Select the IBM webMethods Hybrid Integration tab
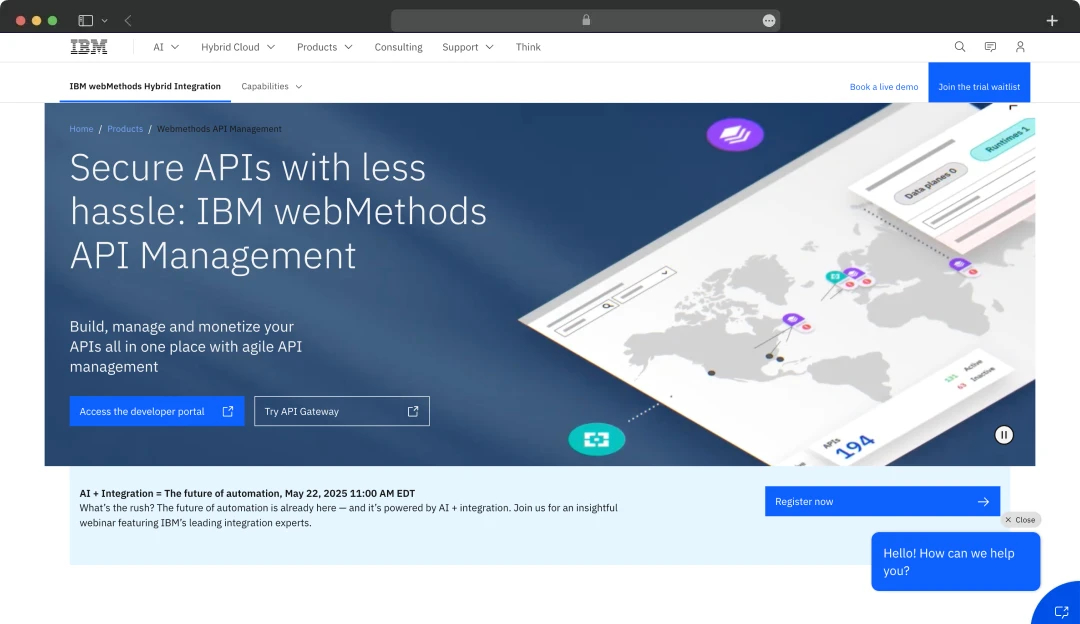 145,86
